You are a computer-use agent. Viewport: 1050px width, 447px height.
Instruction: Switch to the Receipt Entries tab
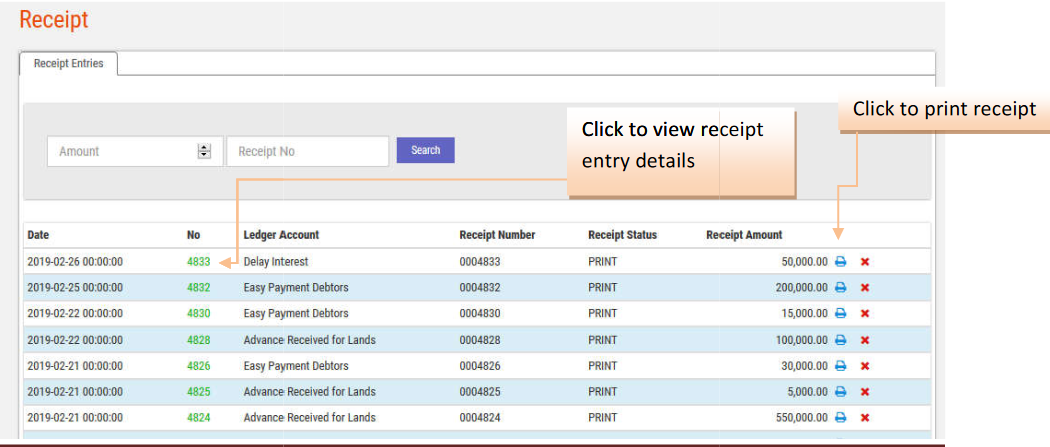pyautogui.click(x=69, y=63)
